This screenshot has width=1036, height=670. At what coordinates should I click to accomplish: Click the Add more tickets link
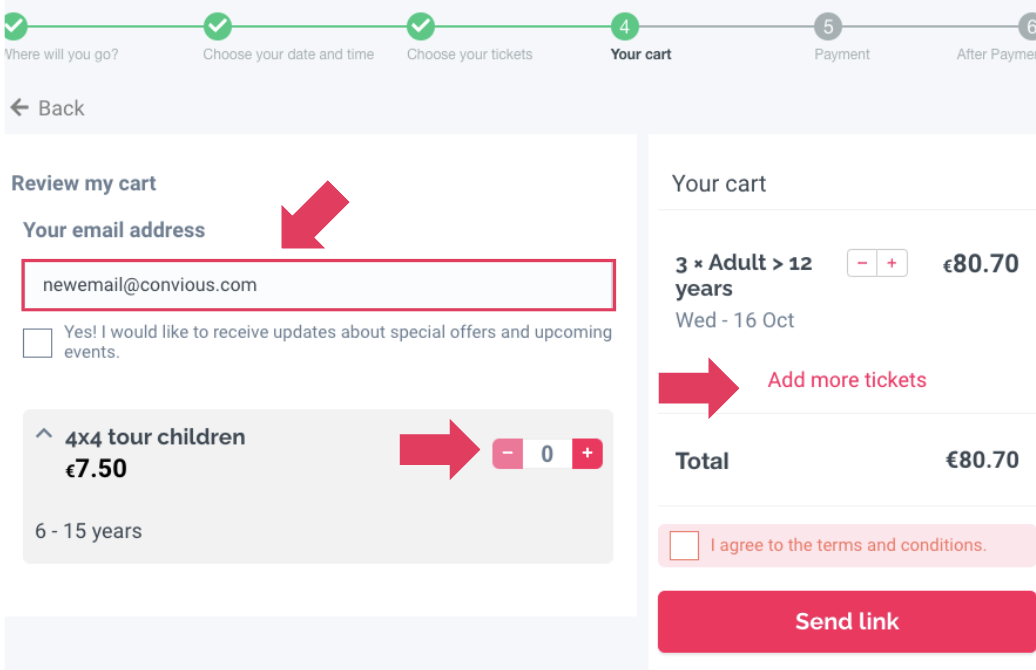tap(847, 380)
